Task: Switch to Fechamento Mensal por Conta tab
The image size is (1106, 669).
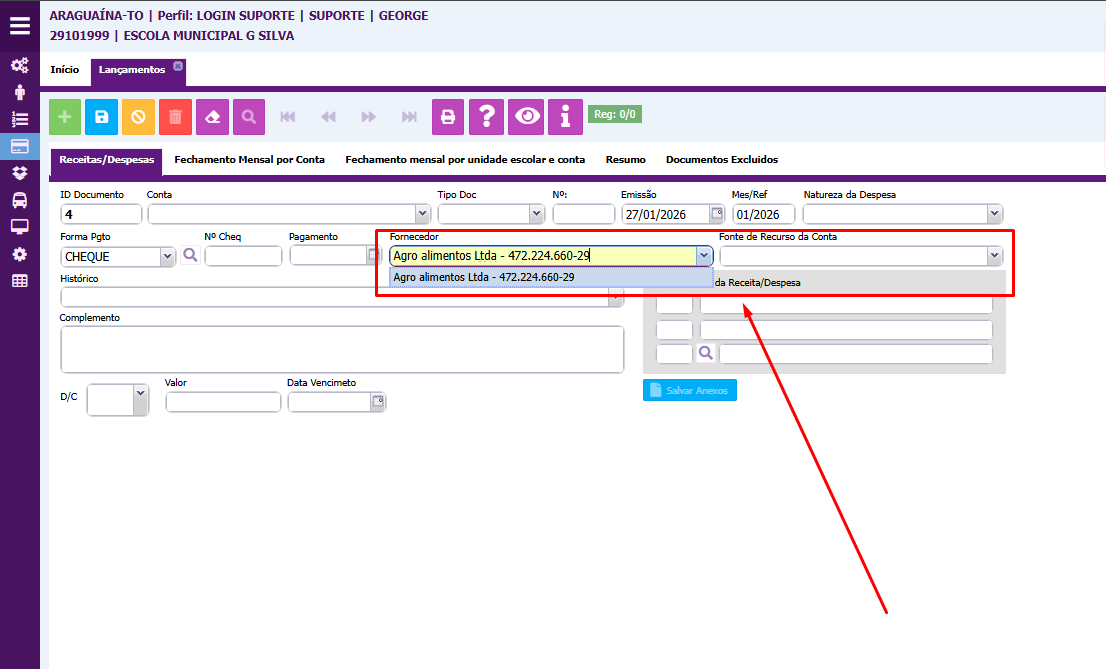Action: click(249, 160)
